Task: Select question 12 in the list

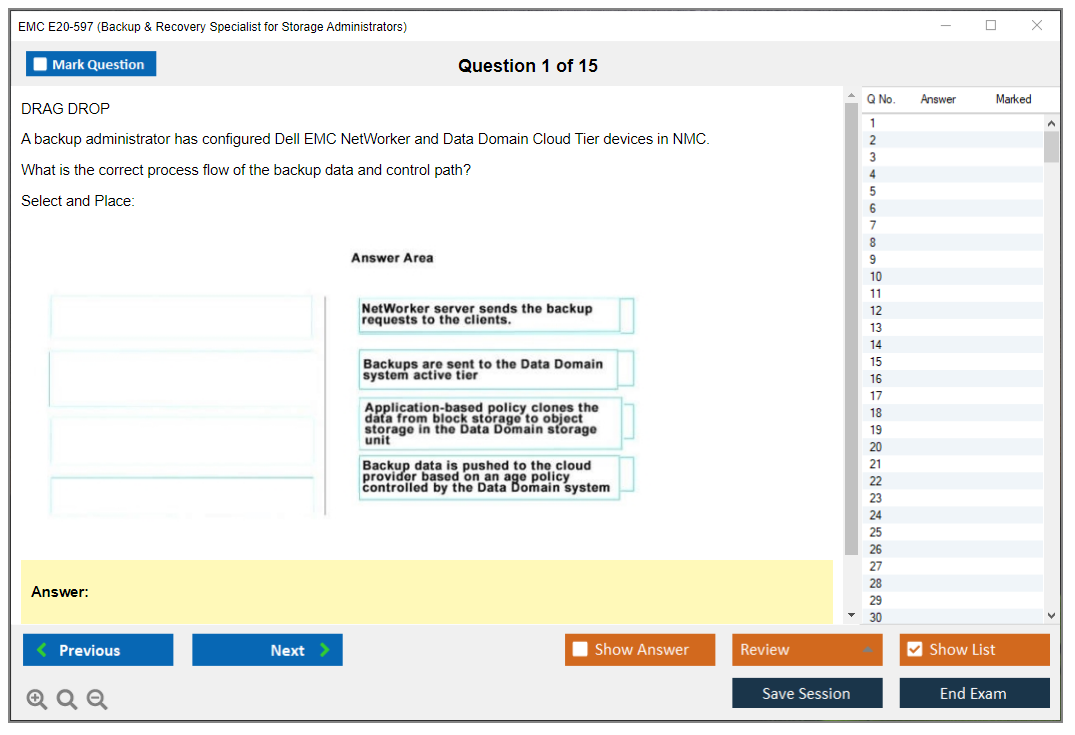Action: (x=876, y=311)
